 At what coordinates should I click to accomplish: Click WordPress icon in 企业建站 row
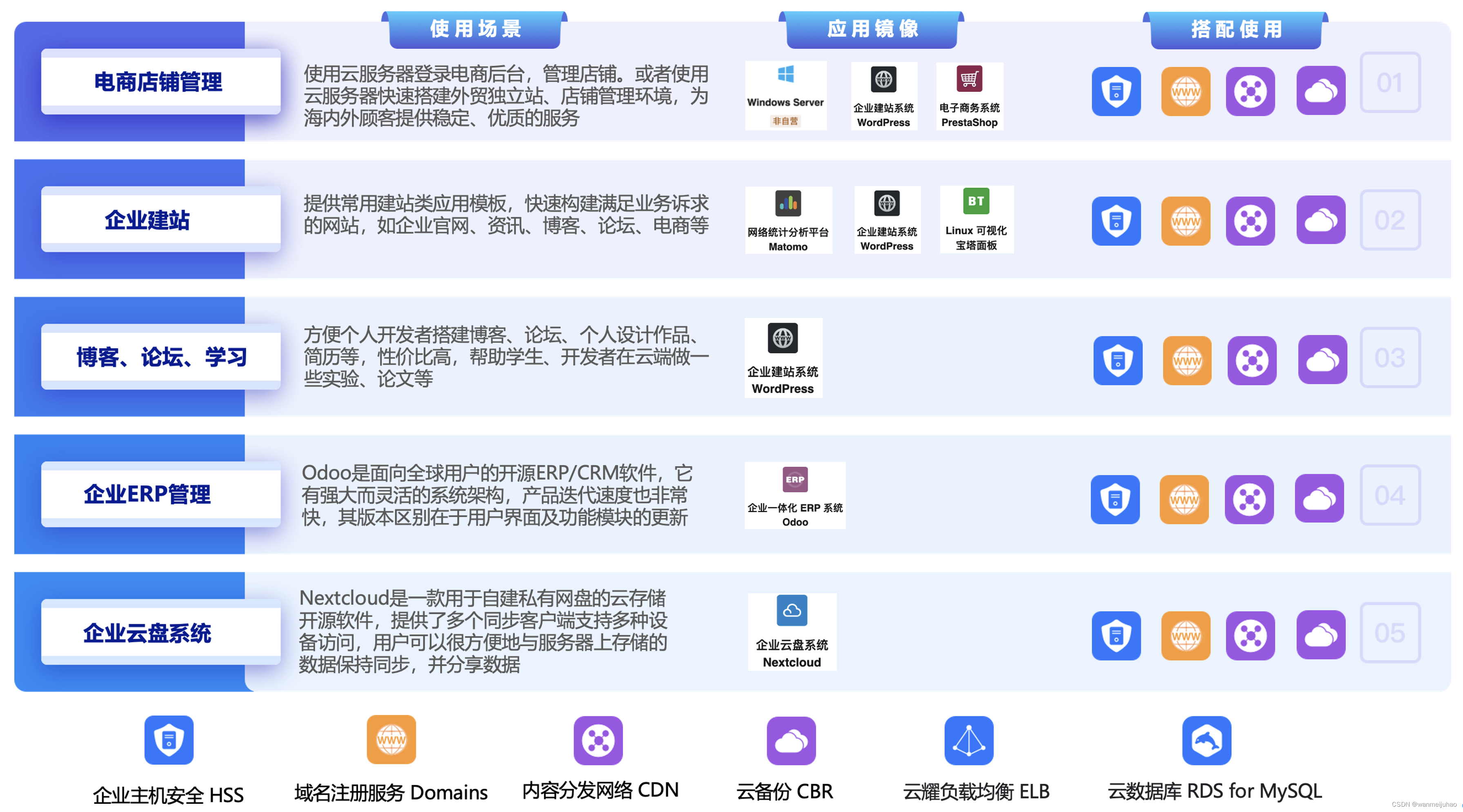tap(887, 203)
